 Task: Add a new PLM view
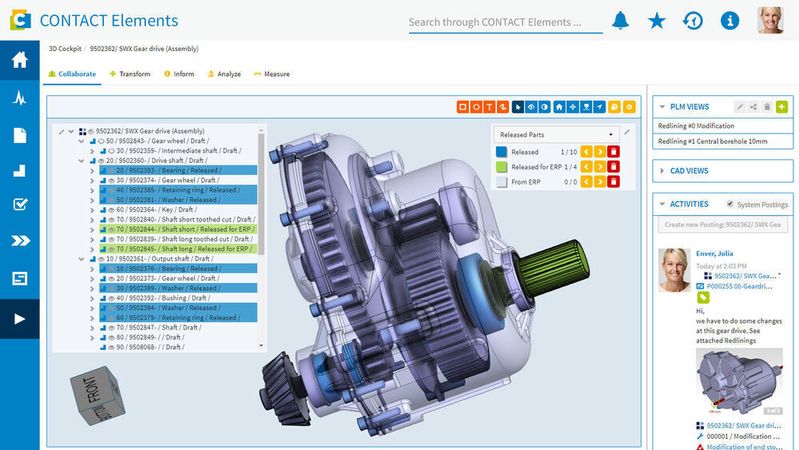[782, 107]
